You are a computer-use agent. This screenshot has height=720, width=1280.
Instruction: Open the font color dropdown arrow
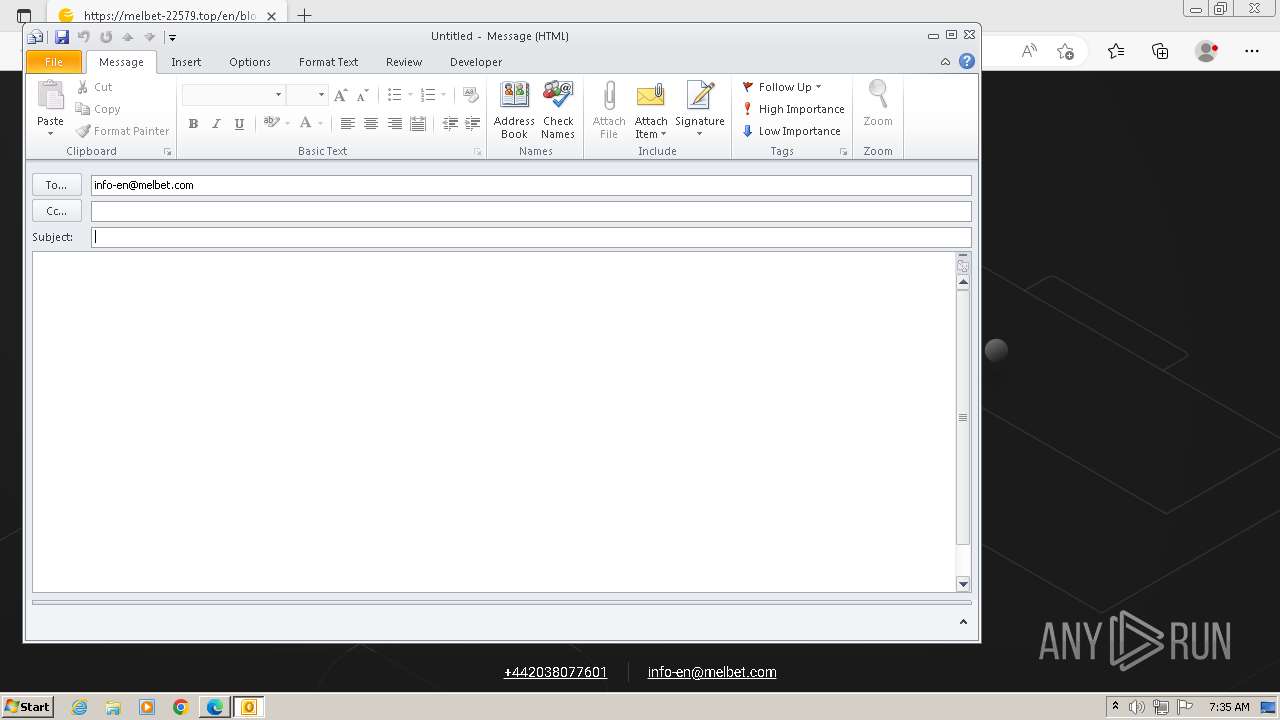click(x=321, y=124)
